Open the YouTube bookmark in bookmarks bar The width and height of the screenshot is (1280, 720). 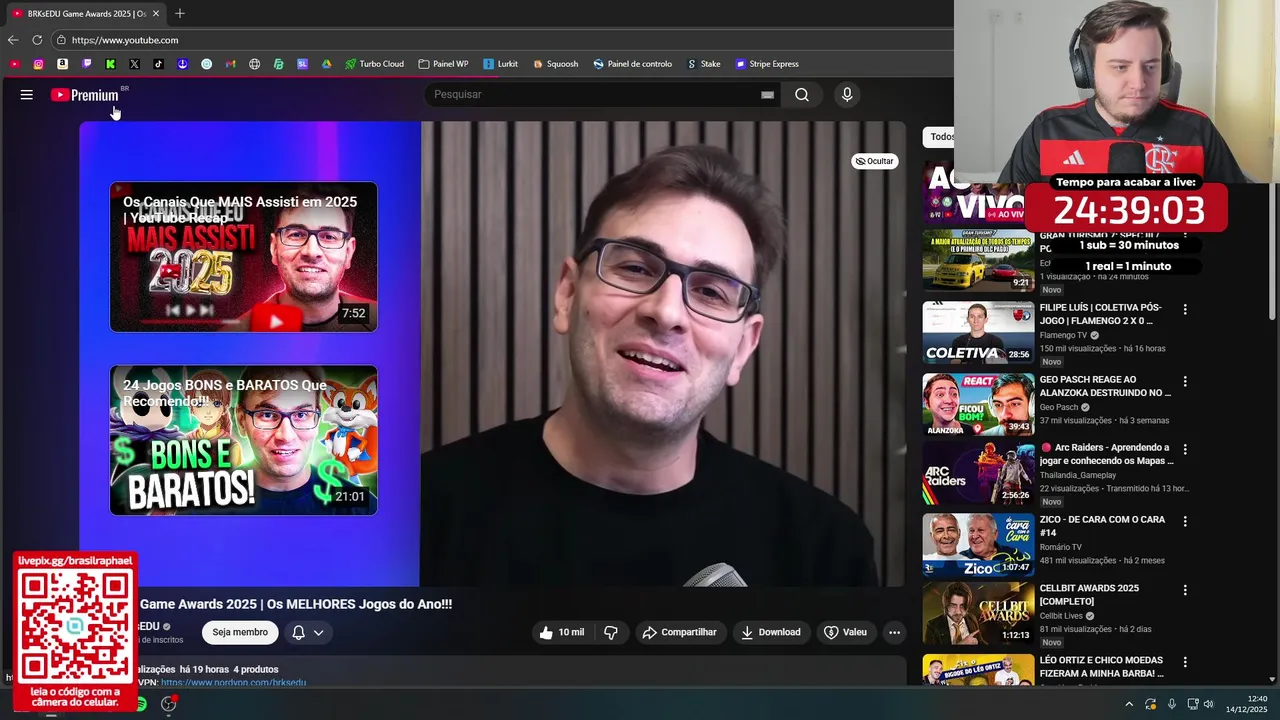pos(14,64)
